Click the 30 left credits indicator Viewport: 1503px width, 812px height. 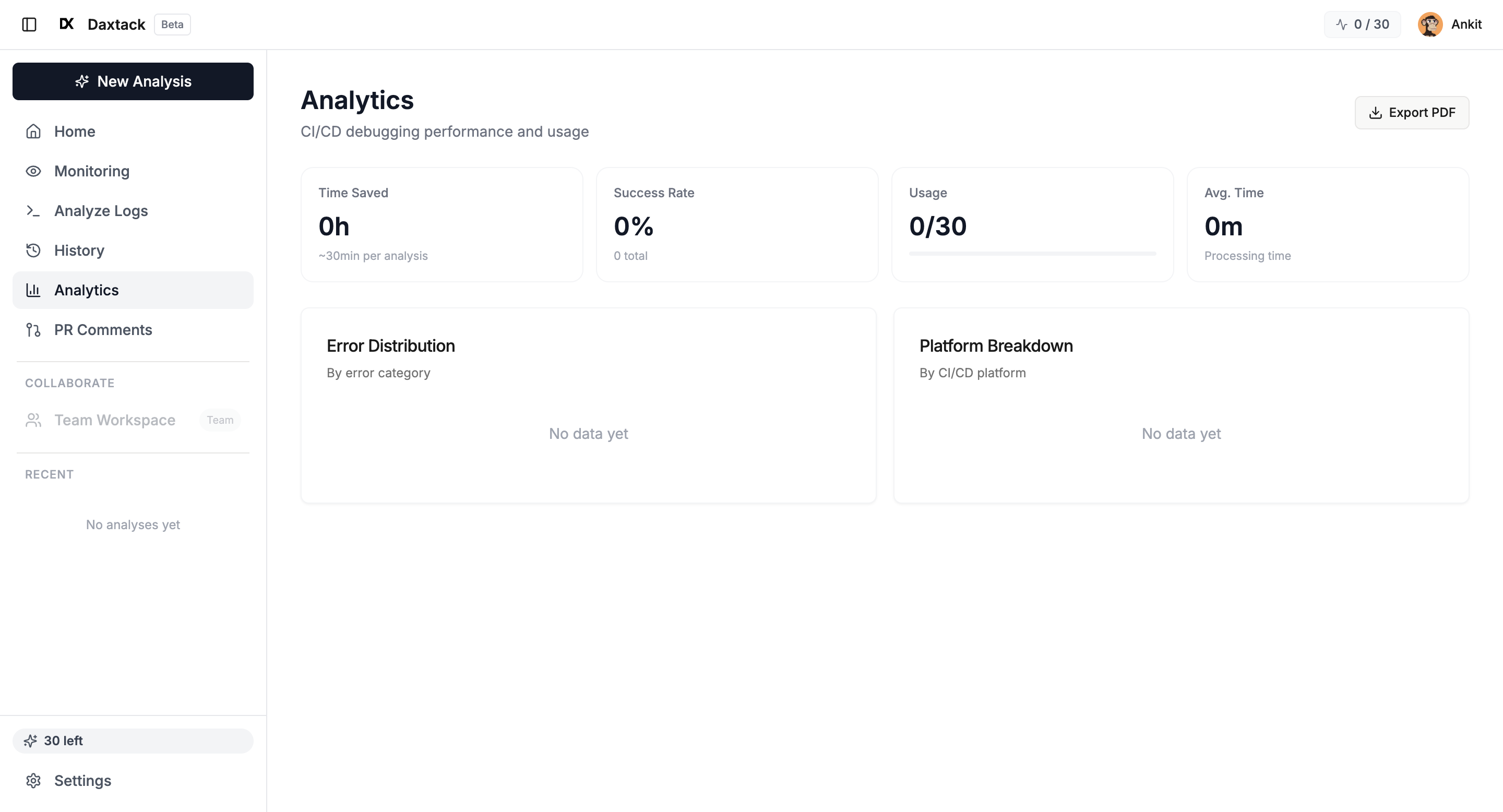pyautogui.click(x=133, y=741)
